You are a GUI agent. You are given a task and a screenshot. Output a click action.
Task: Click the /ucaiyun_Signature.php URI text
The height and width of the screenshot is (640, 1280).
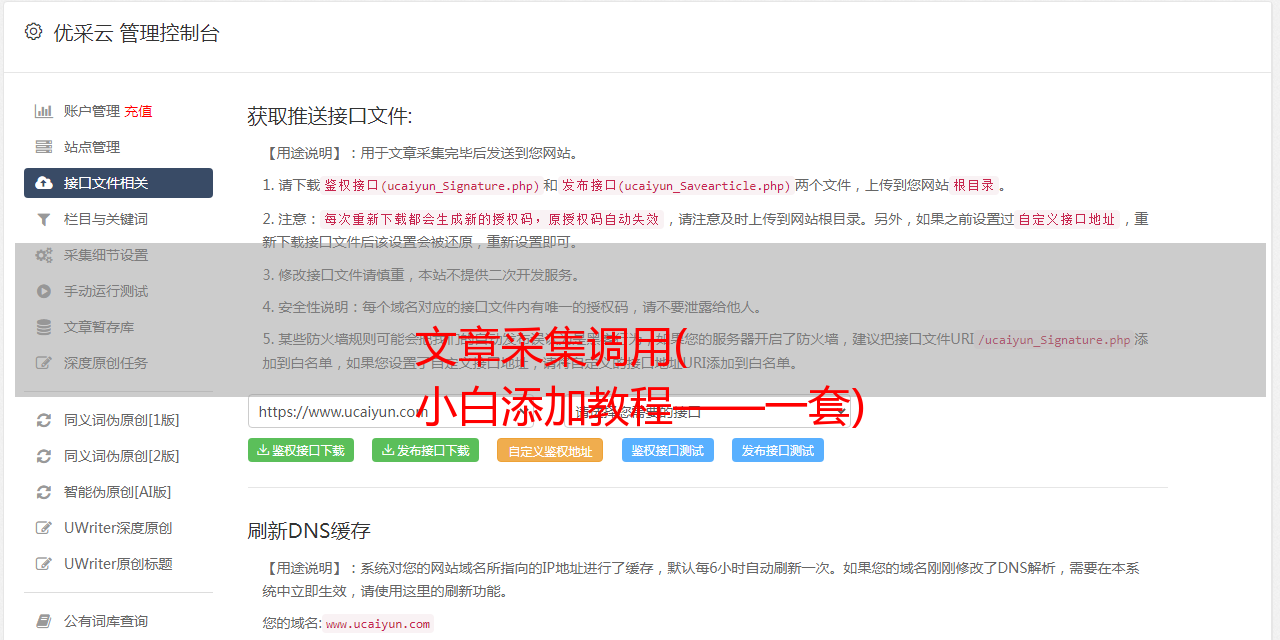[x=1054, y=340]
